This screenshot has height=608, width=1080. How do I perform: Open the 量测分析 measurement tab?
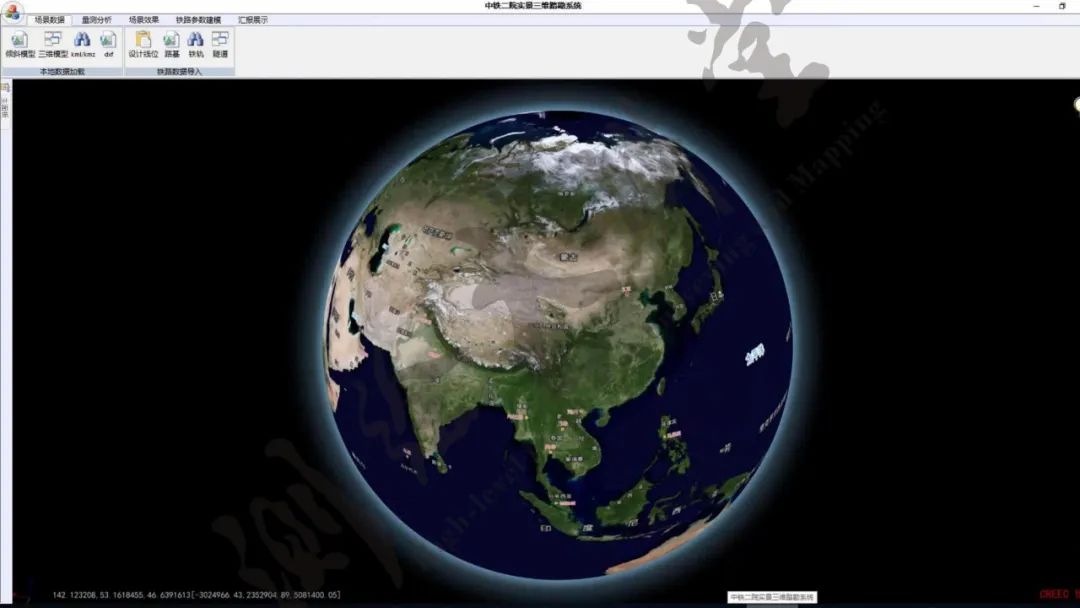(x=97, y=20)
